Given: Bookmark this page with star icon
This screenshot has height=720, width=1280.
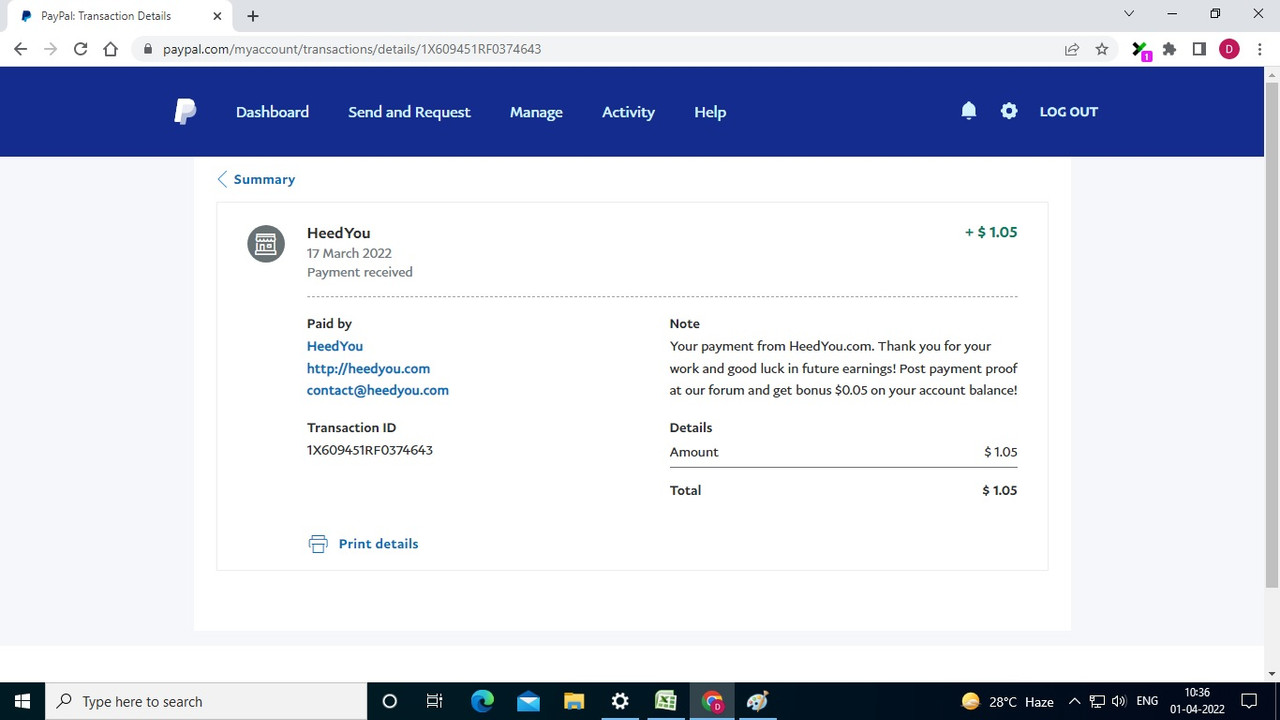Looking at the screenshot, I should click(x=1102, y=49).
